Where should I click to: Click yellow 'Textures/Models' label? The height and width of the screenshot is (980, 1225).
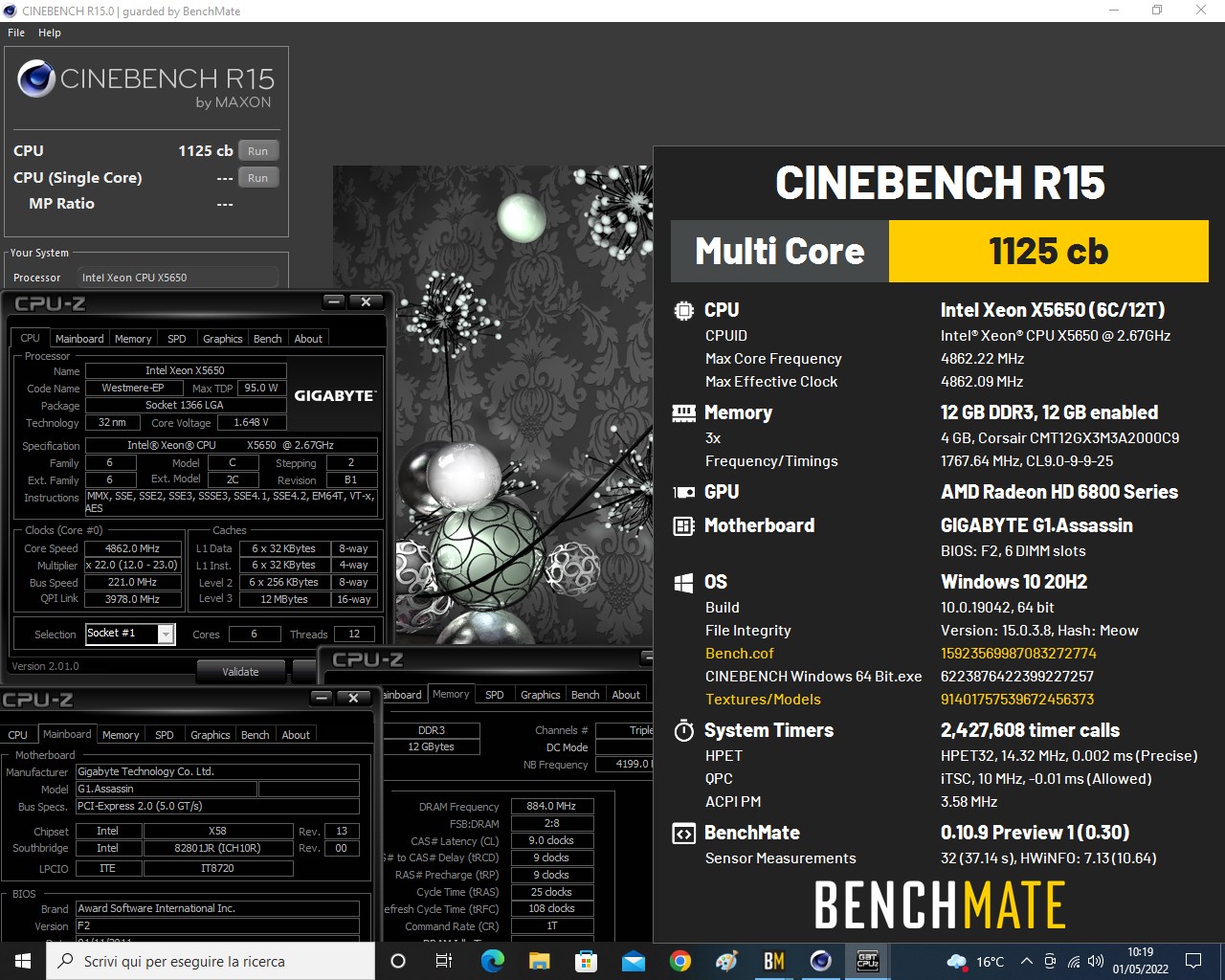coord(763,700)
